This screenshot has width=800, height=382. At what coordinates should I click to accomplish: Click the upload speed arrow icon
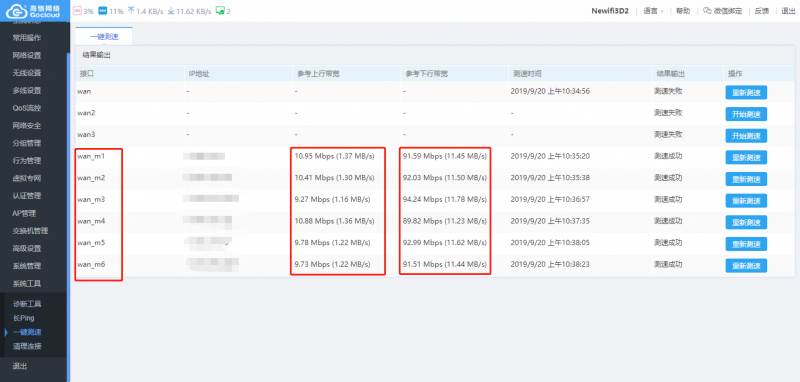[131, 11]
